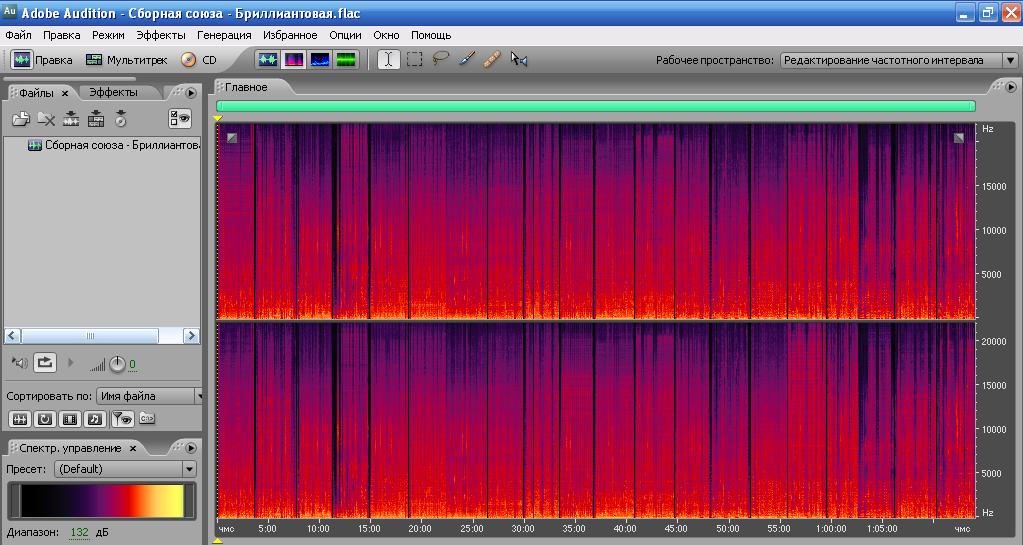Toggle show markers filter eye button
The image size is (1023, 545).
coord(123,419)
